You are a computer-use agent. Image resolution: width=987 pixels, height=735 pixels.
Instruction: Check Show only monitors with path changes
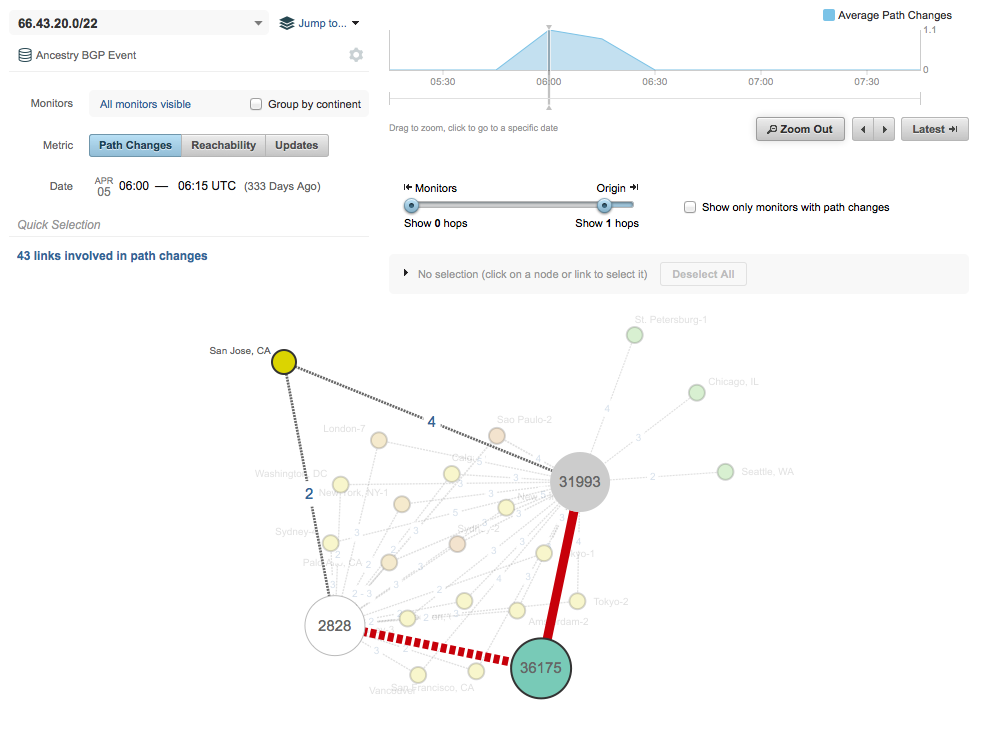(690, 207)
